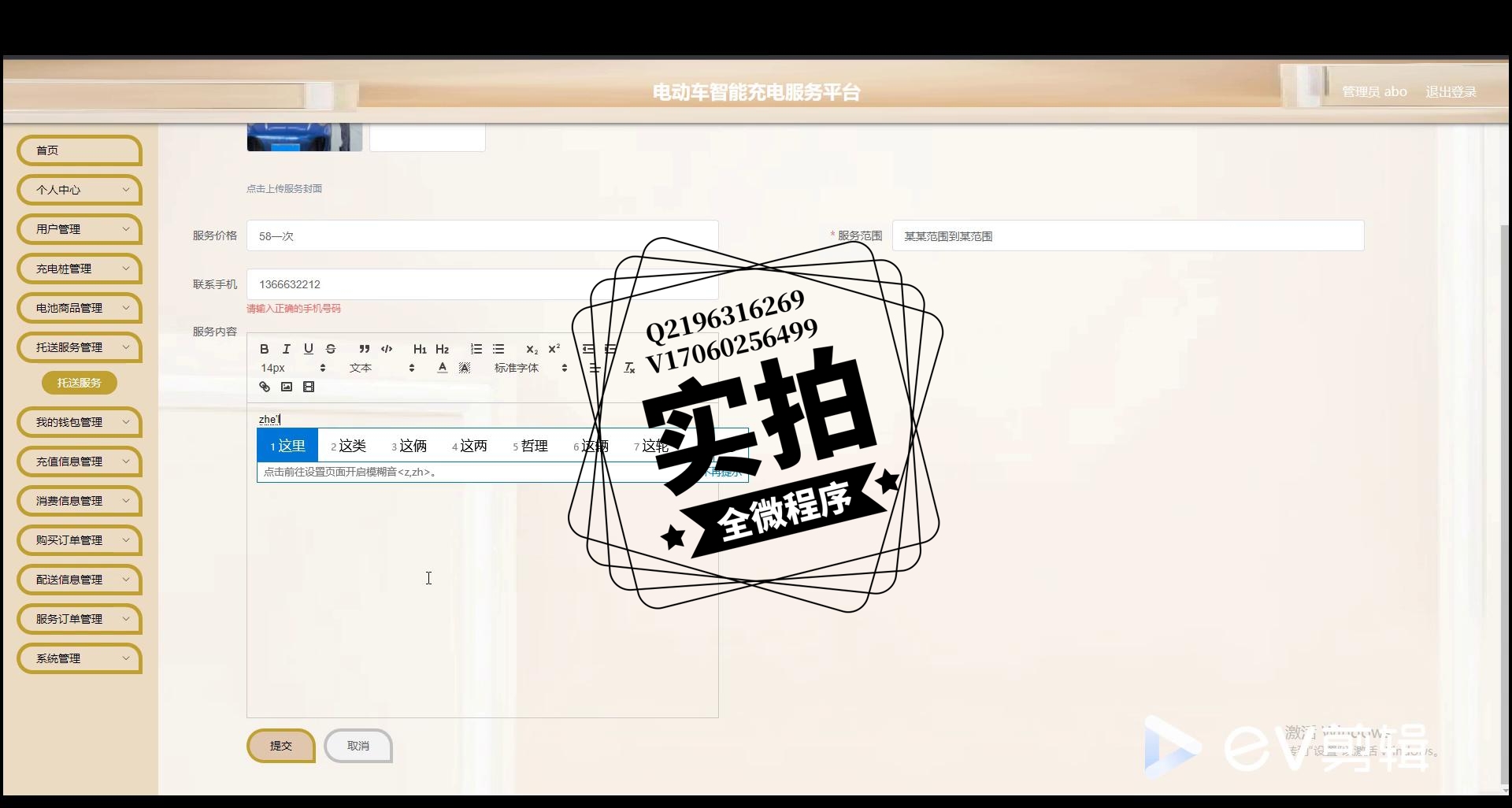Expand the 个人中心 sidebar menu
The height and width of the screenshot is (808, 1512).
(x=79, y=190)
